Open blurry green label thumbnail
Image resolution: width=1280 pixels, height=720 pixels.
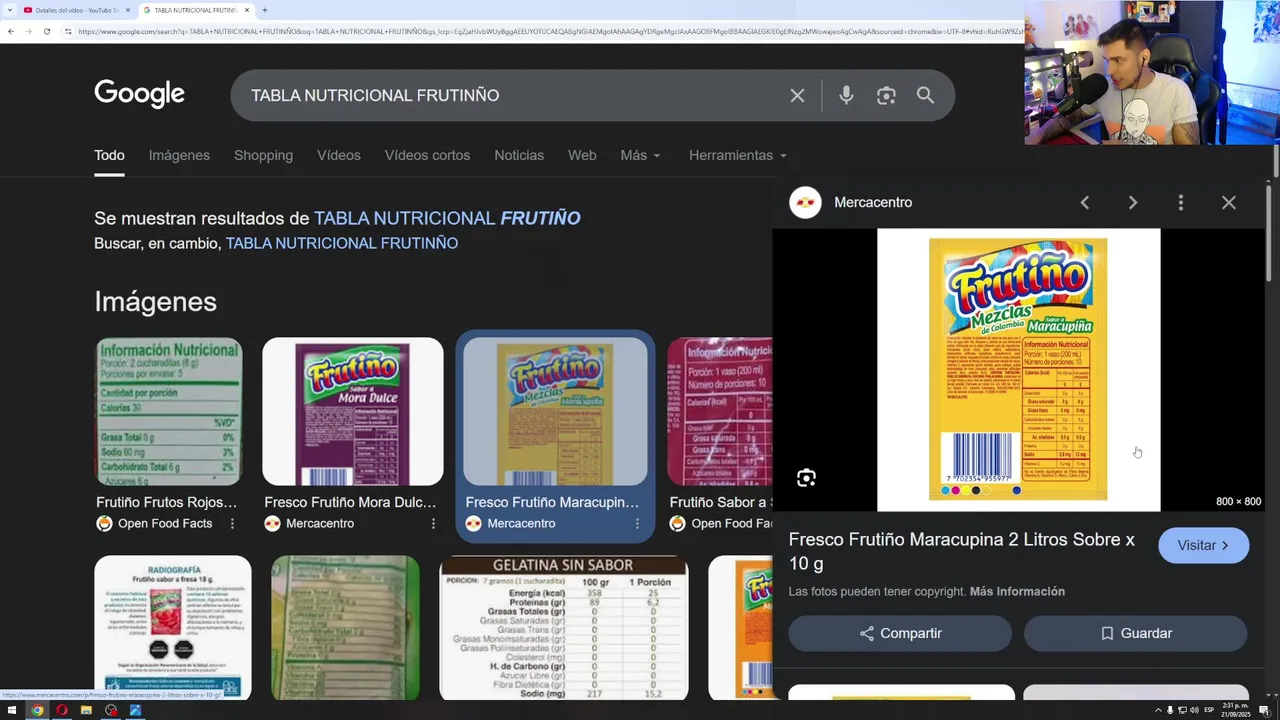[x=345, y=628]
